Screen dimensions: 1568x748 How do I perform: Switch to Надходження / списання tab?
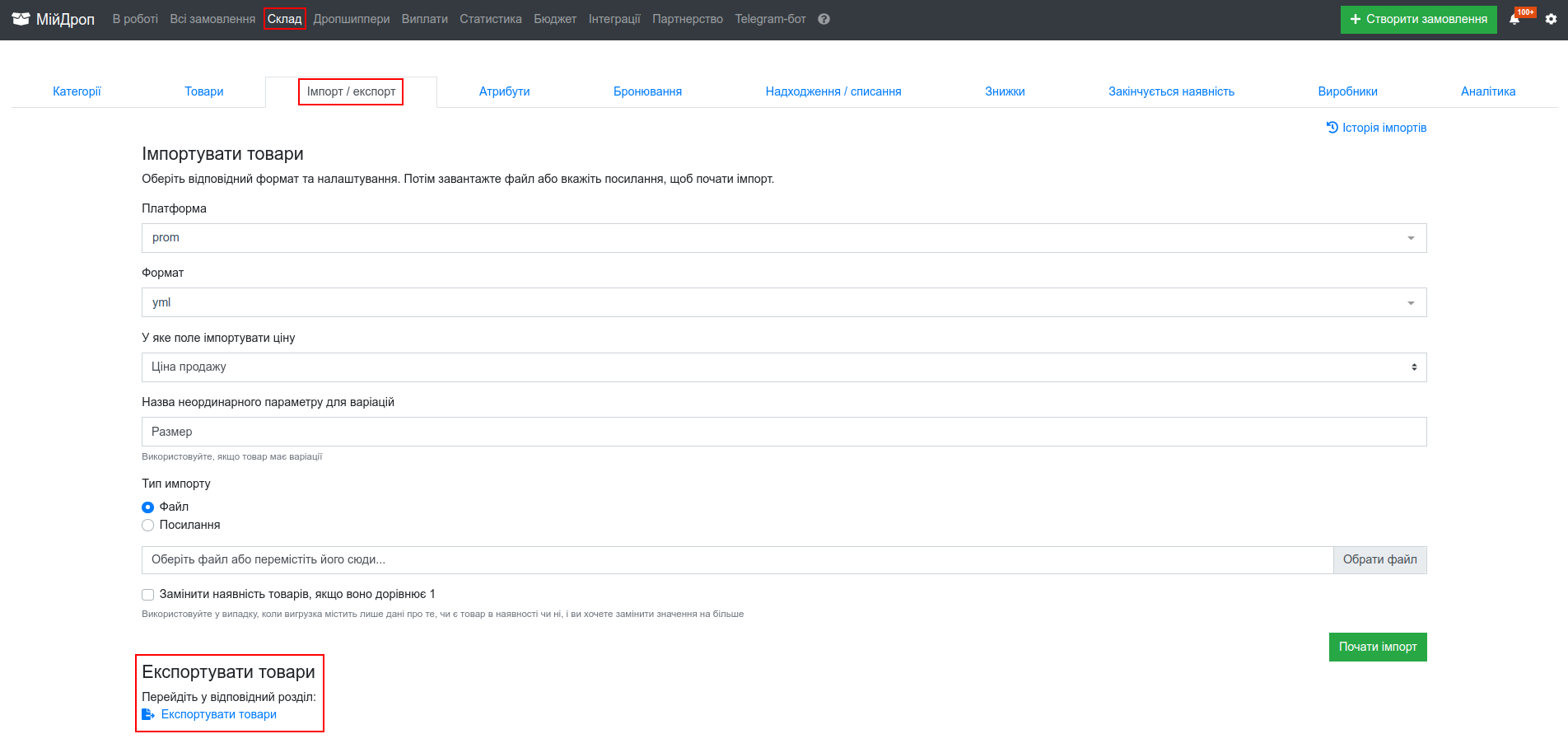coord(833,91)
